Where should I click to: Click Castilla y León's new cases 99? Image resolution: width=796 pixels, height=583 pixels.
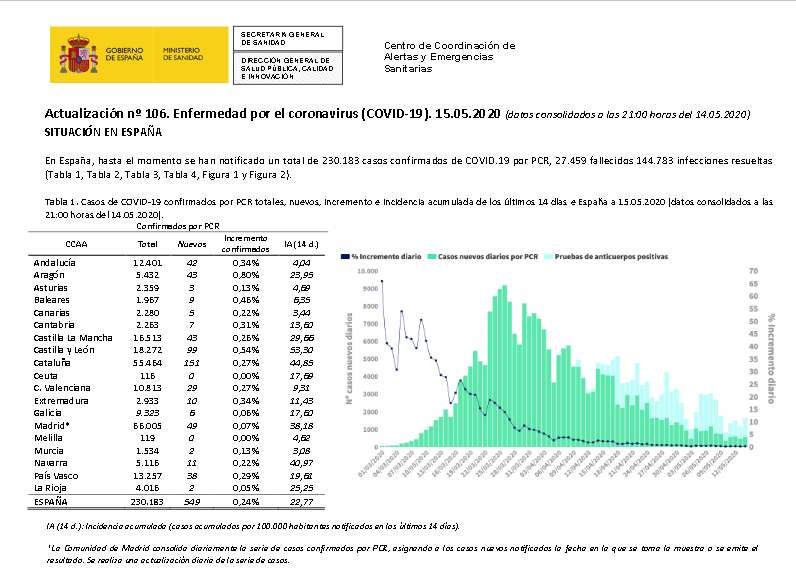pyautogui.click(x=192, y=350)
